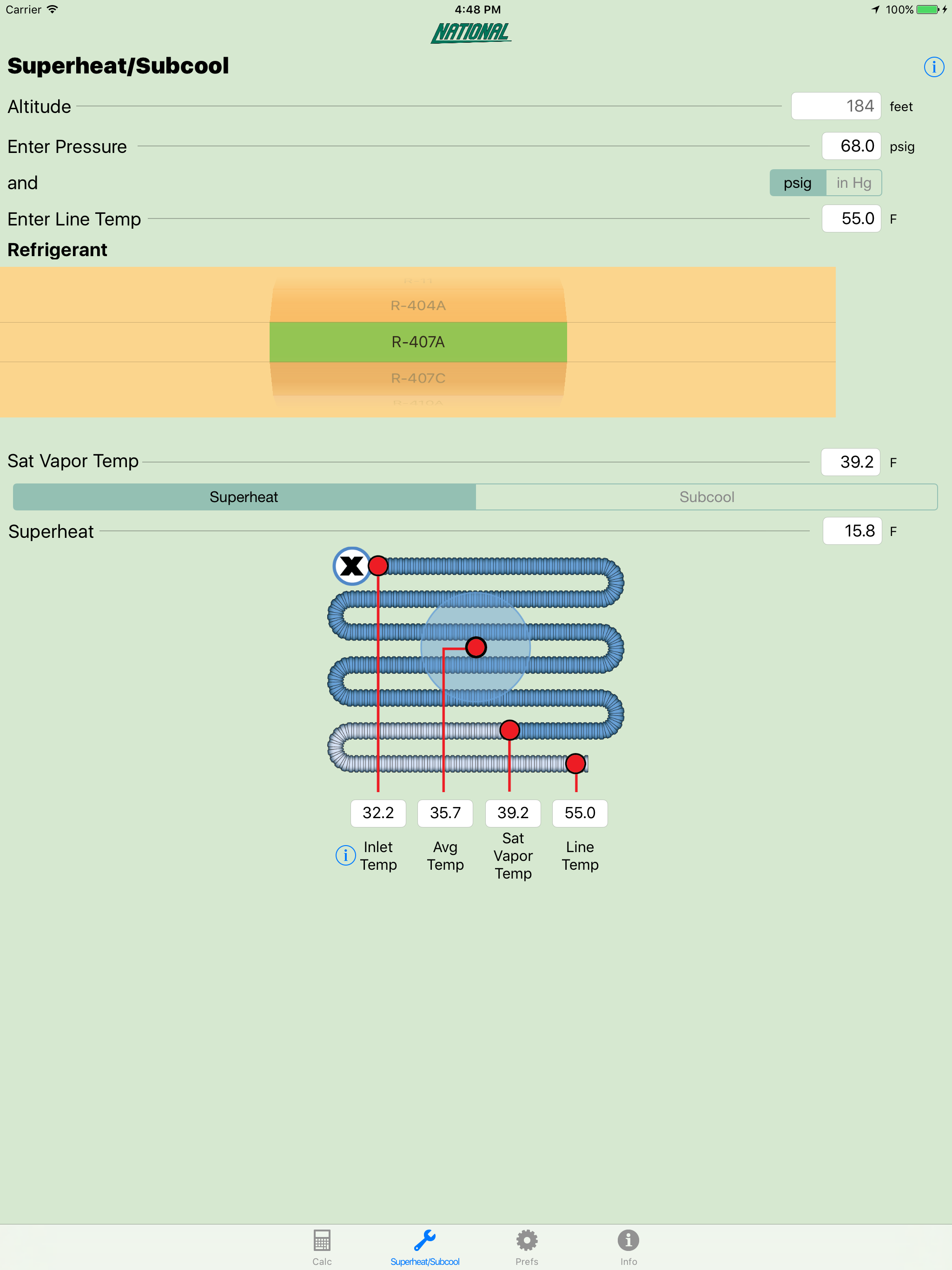
Task: Switch to Subcool mode
Action: 707,496
